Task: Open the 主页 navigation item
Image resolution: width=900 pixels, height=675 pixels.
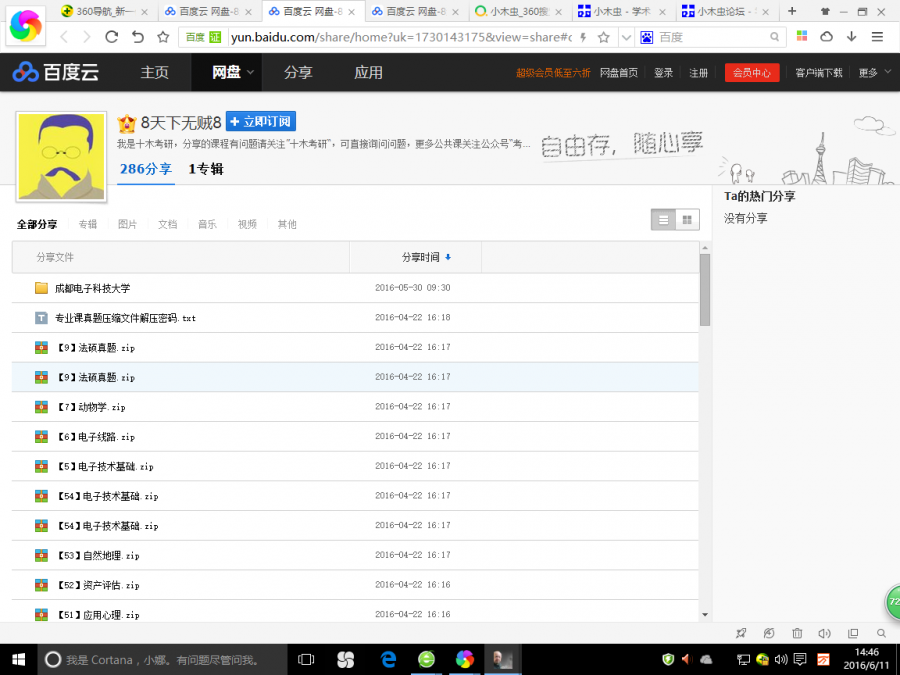Action: tap(154, 72)
